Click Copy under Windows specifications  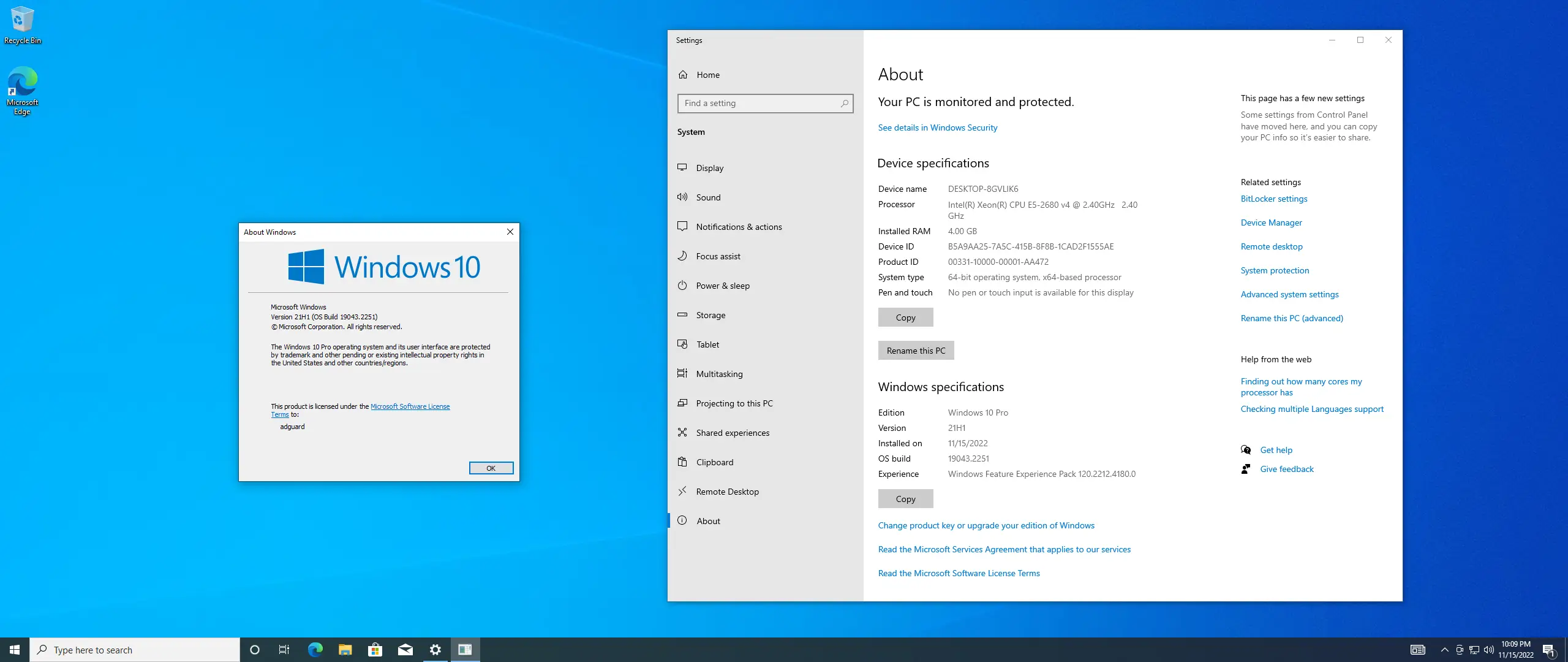click(x=905, y=498)
